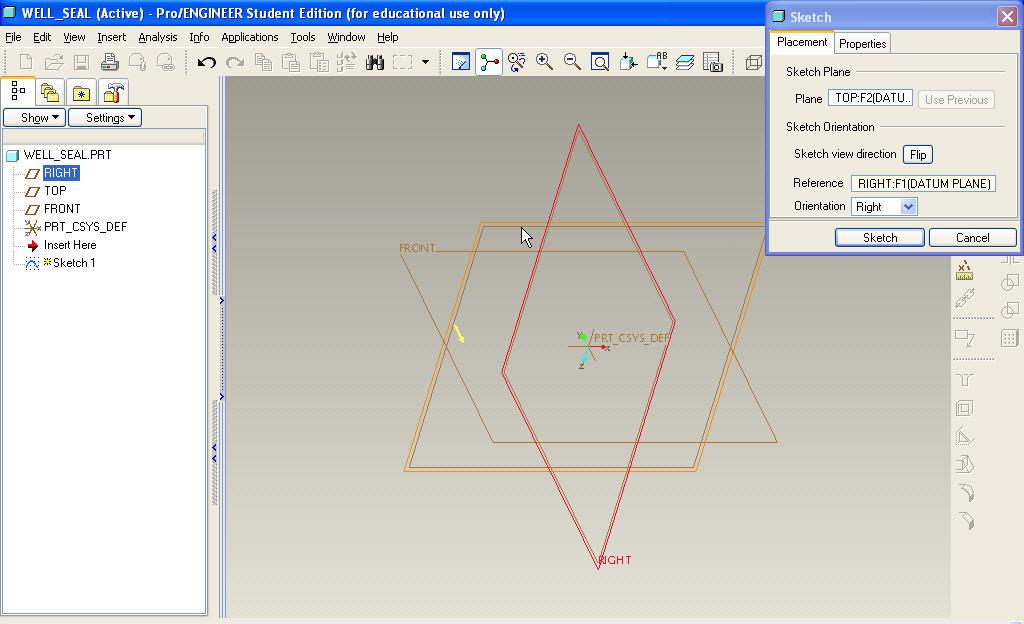Close the Sketch dialog window
This screenshot has width=1024, height=624.
click(1007, 16)
